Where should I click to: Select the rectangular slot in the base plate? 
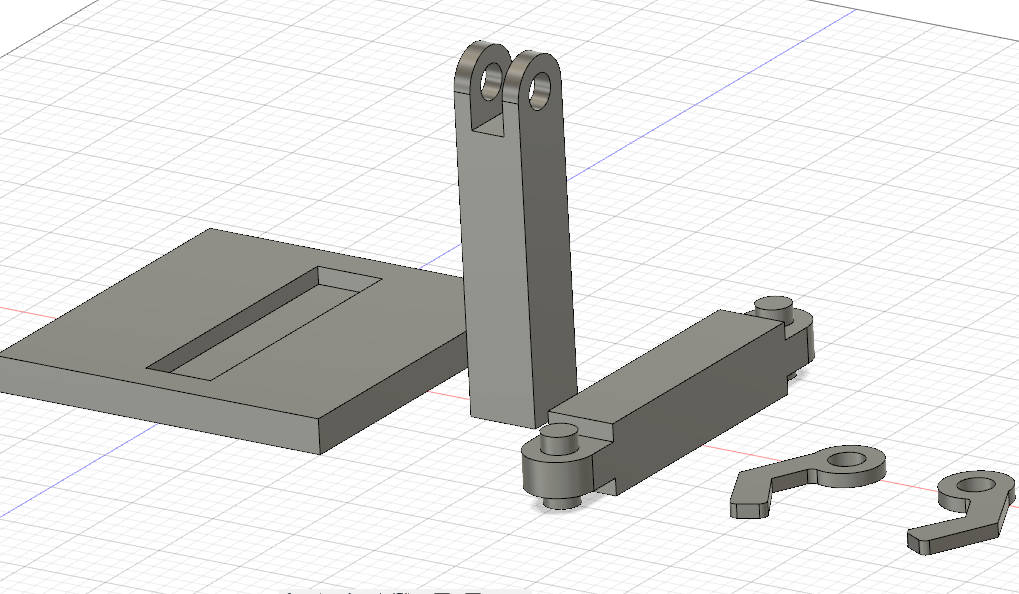click(x=263, y=323)
